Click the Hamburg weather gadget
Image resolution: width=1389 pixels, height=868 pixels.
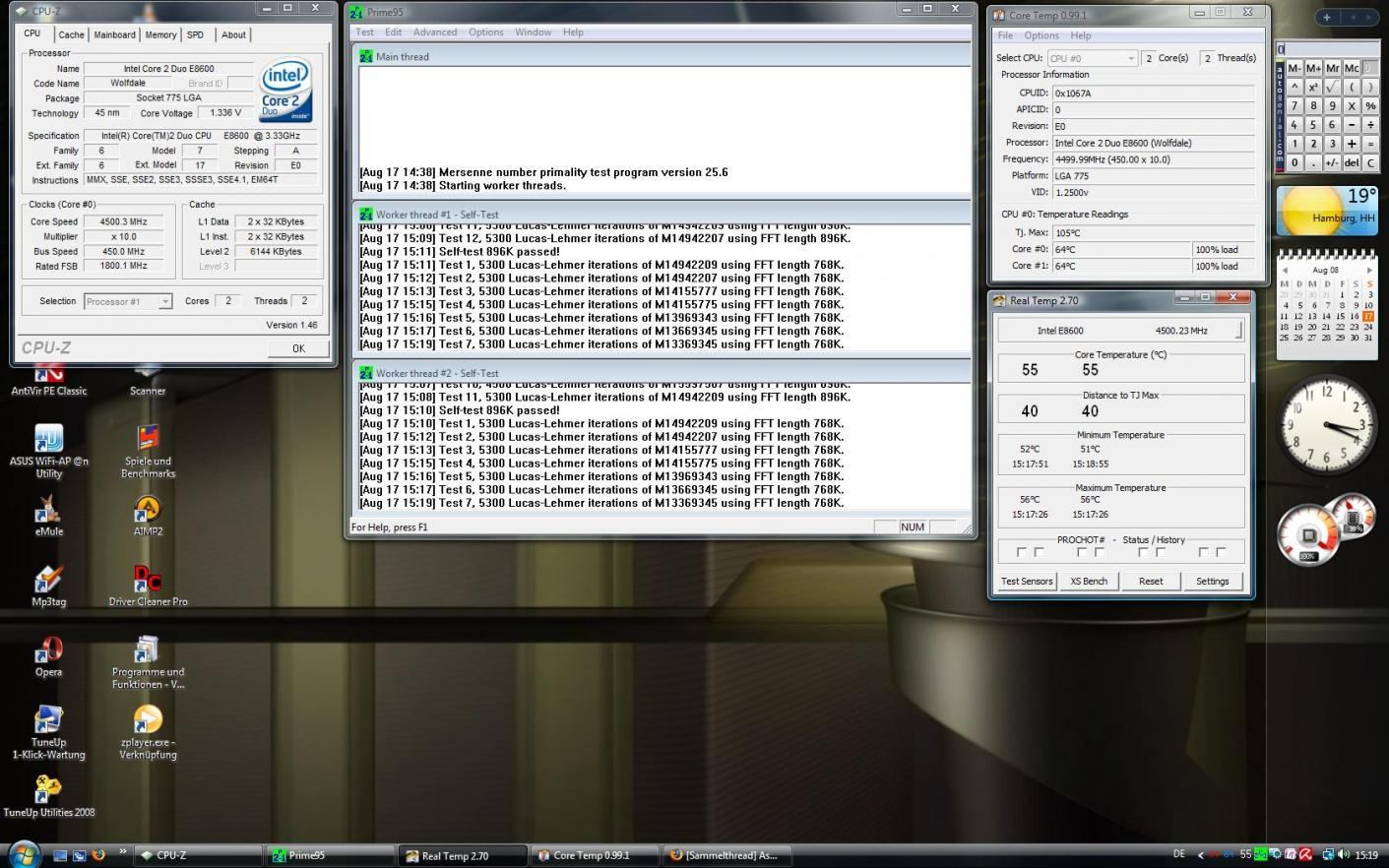(x=1327, y=210)
